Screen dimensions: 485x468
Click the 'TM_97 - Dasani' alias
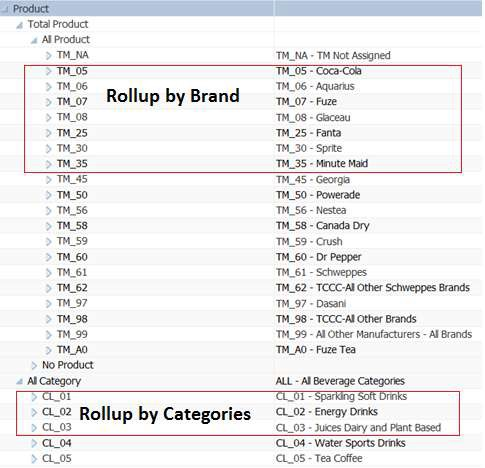[x=311, y=303]
